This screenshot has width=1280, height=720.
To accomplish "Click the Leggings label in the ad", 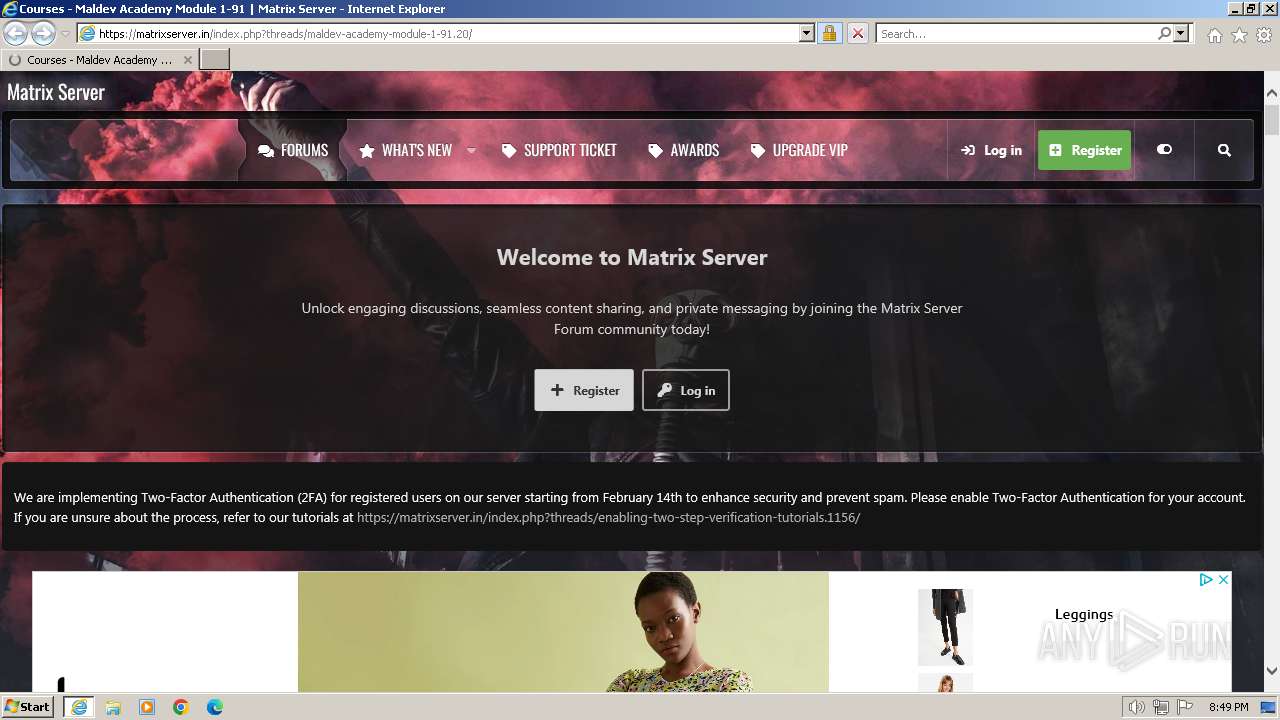I will (x=1084, y=614).
